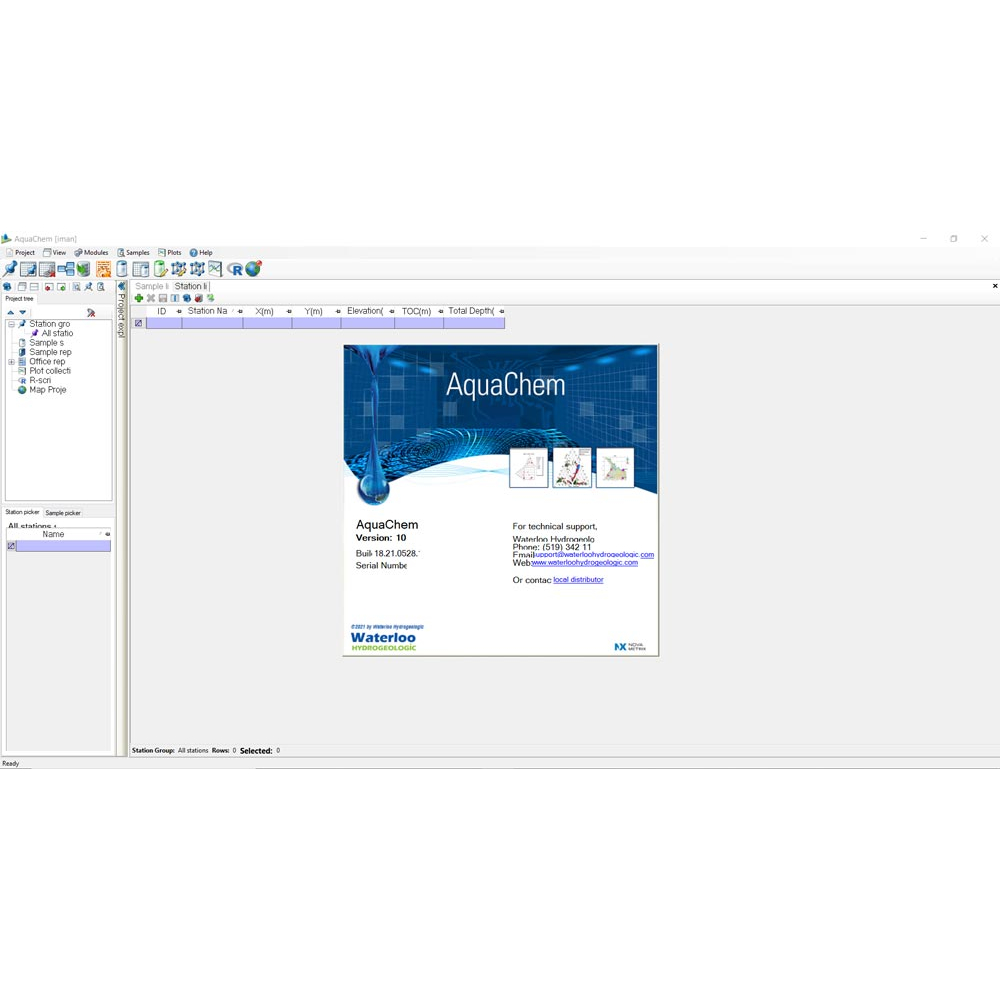Open the Name column filter dropdown
The height and width of the screenshot is (1000, 1000).
pyautogui.click(x=107, y=534)
